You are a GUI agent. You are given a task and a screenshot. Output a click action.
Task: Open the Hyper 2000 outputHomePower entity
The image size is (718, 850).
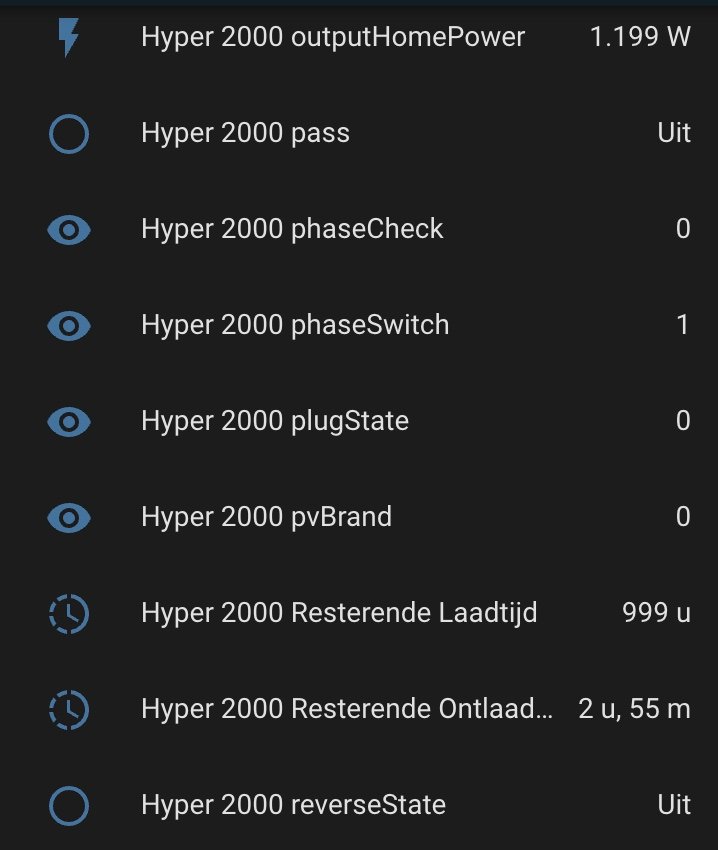(x=333, y=37)
